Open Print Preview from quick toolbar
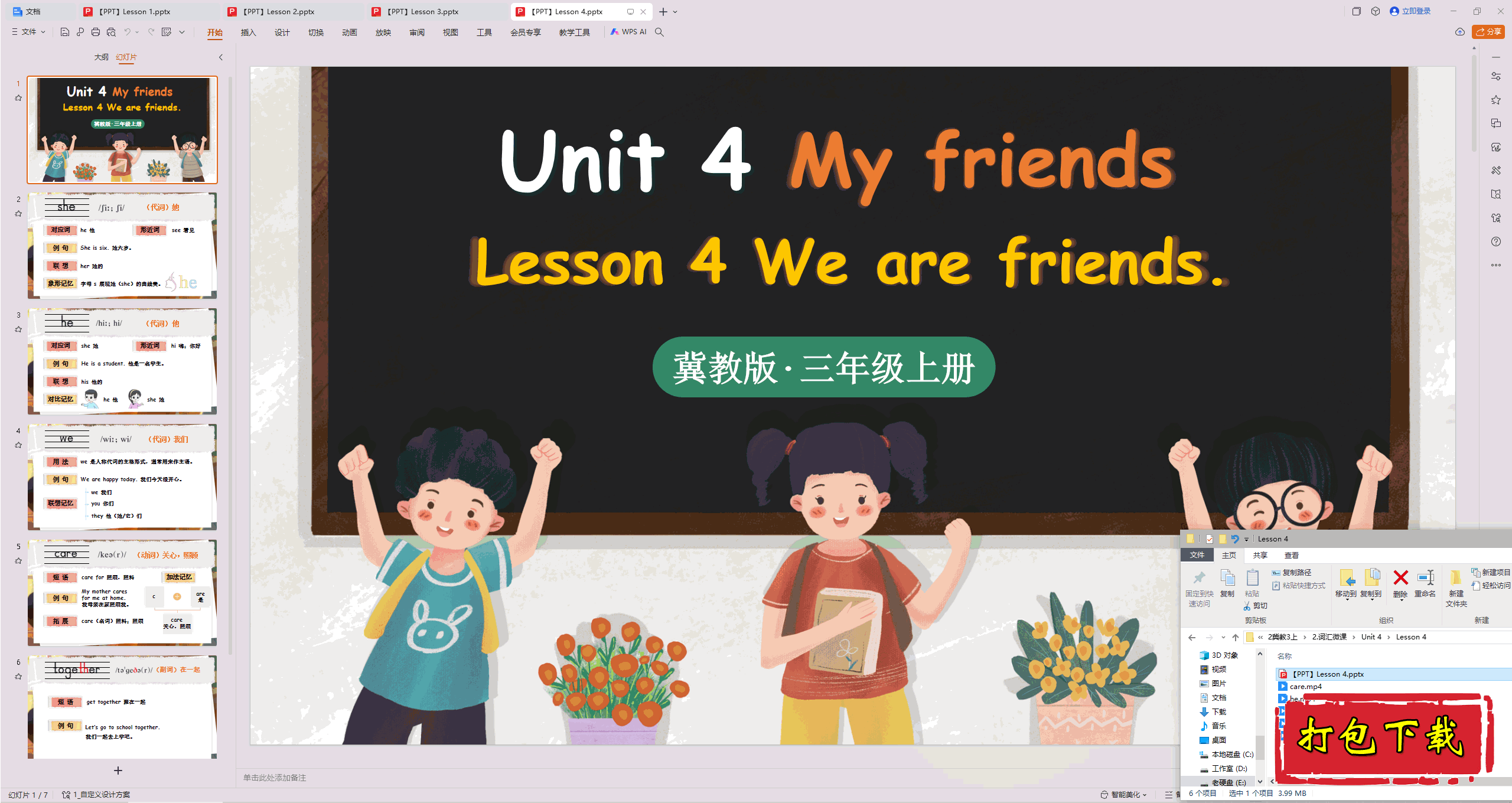The image size is (1512, 803). (111, 32)
